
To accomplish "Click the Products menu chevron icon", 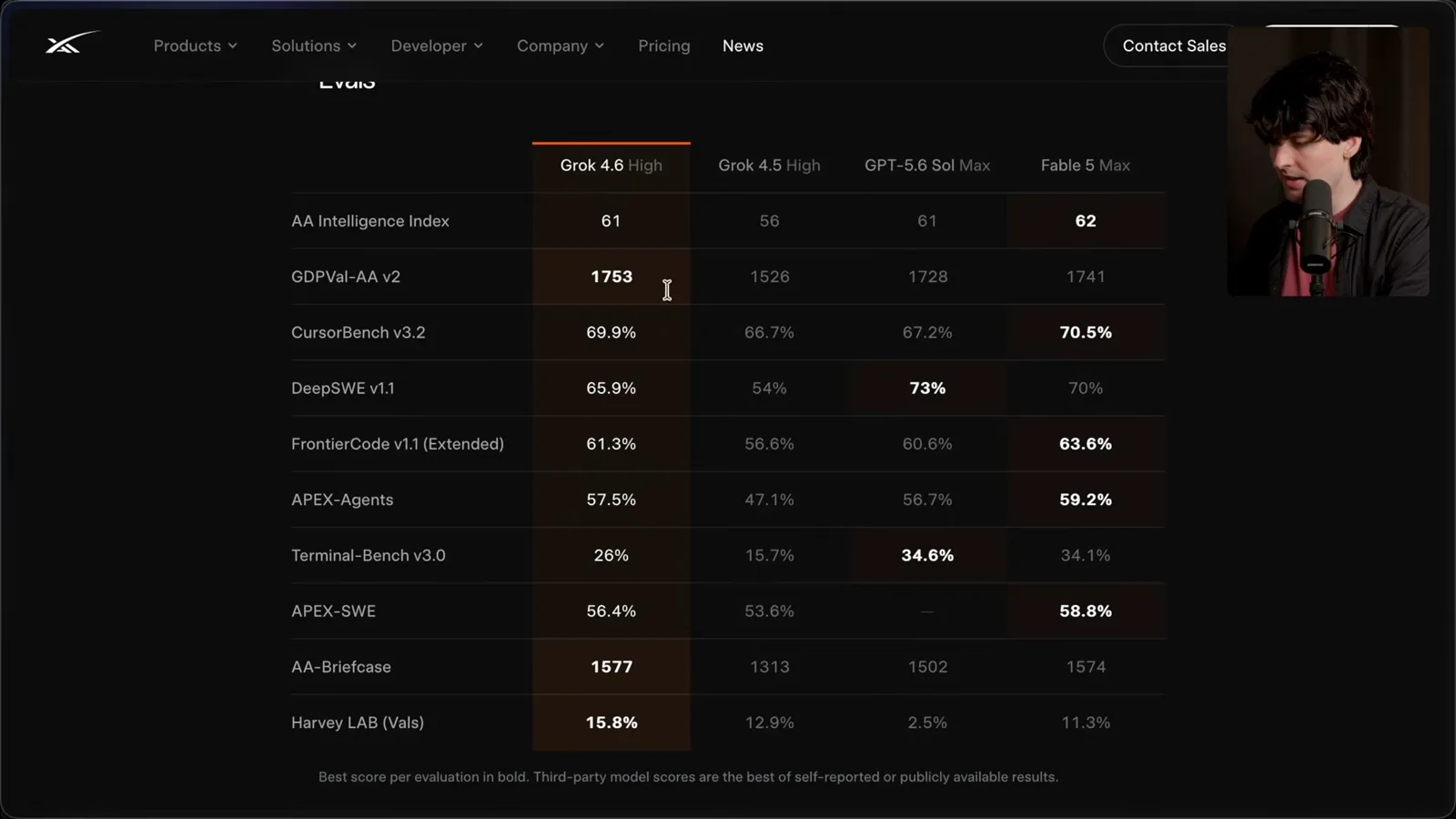I will (x=233, y=45).
